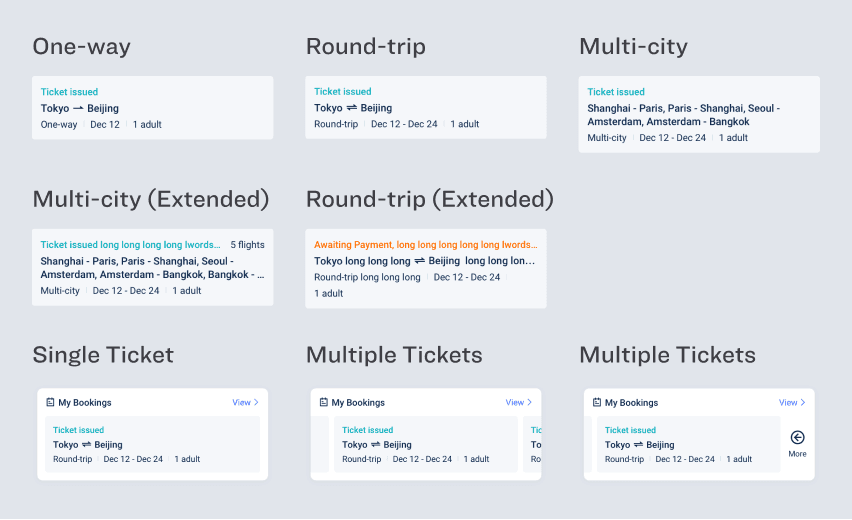The image size is (852, 520).
Task: Click round-trip arrows in Awaiting Payment card
Action: (419, 261)
